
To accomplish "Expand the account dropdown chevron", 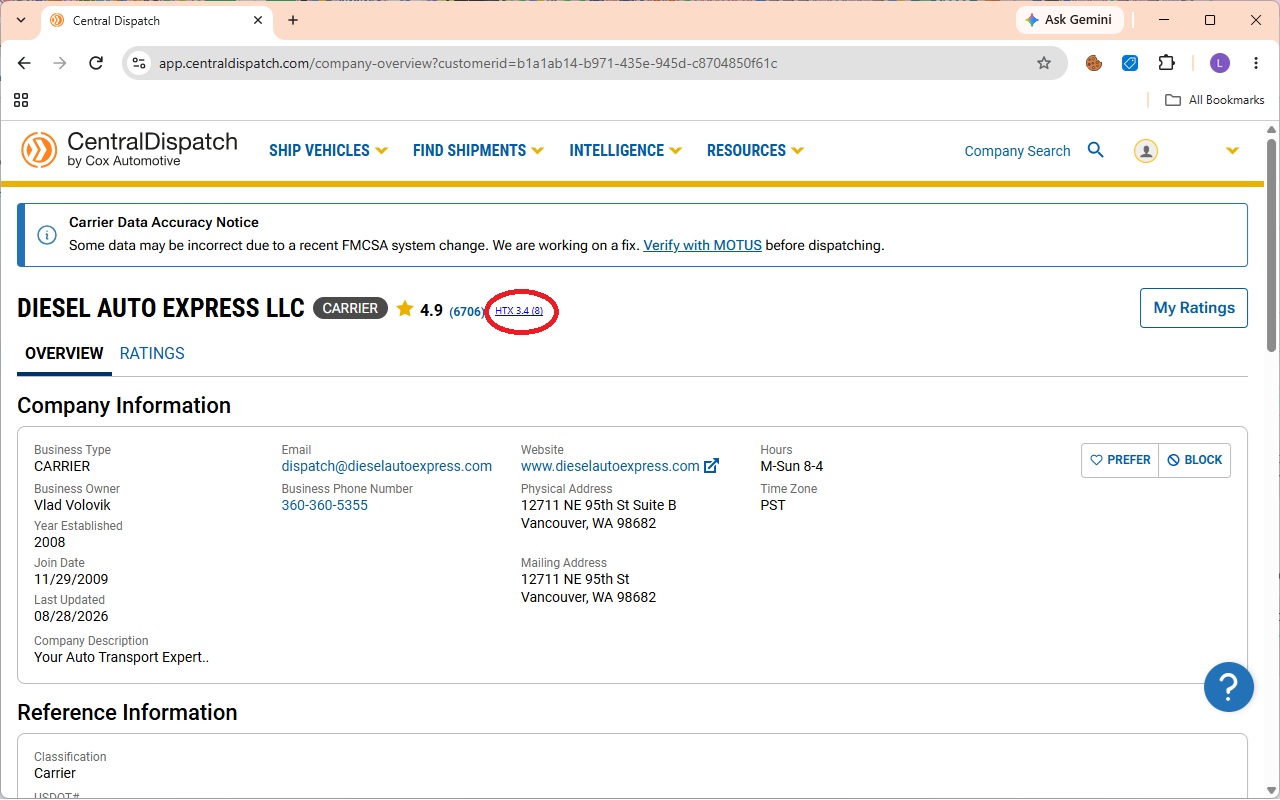I will 1232,151.
